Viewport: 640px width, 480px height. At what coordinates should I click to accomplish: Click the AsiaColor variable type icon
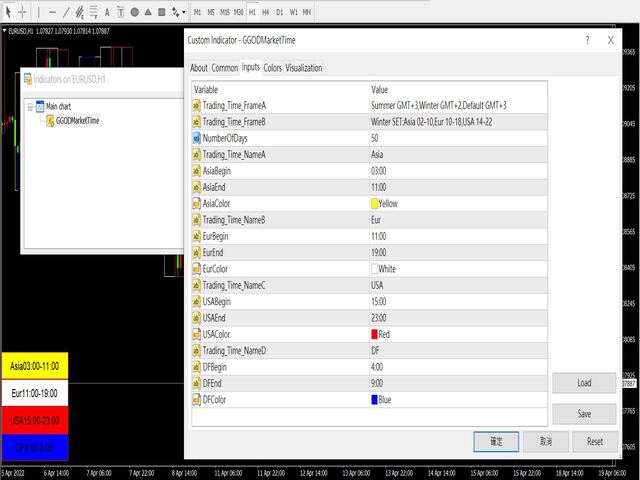(x=197, y=204)
